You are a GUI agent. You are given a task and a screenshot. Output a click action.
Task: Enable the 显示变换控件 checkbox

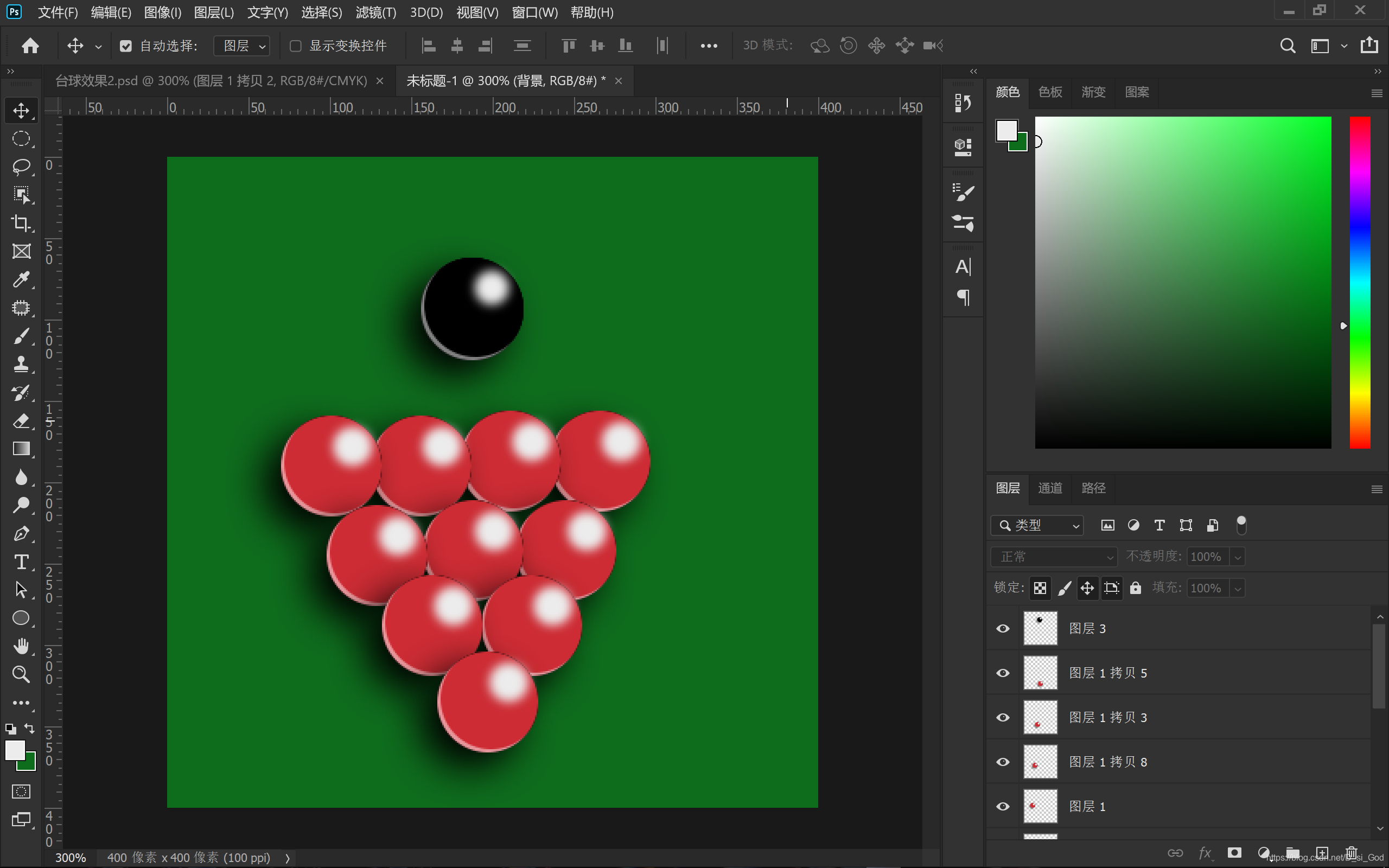tap(296, 46)
